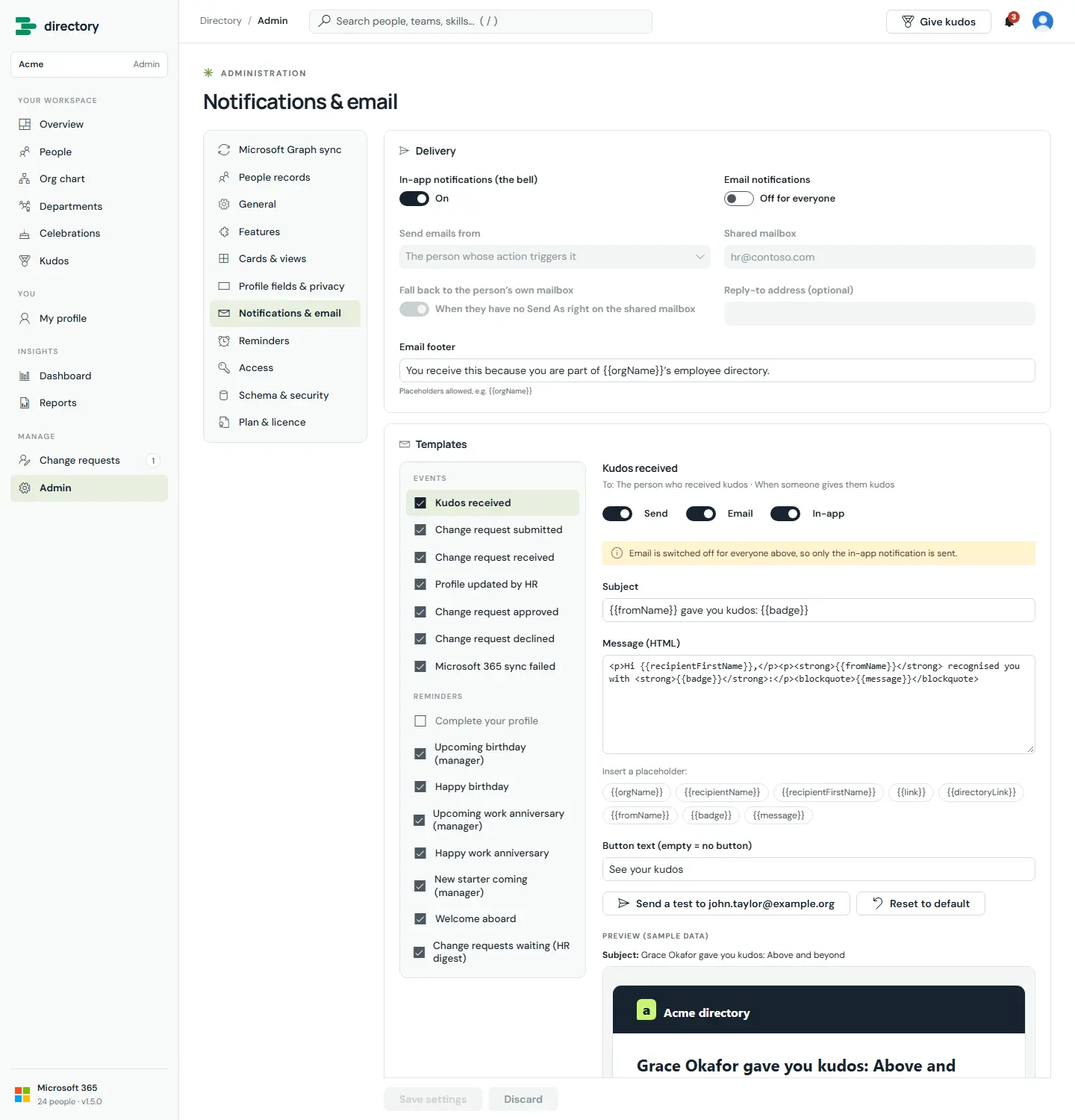1075x1120 pixels.
Task: Click the Email footer text field
Action: (x=717, y=370)
